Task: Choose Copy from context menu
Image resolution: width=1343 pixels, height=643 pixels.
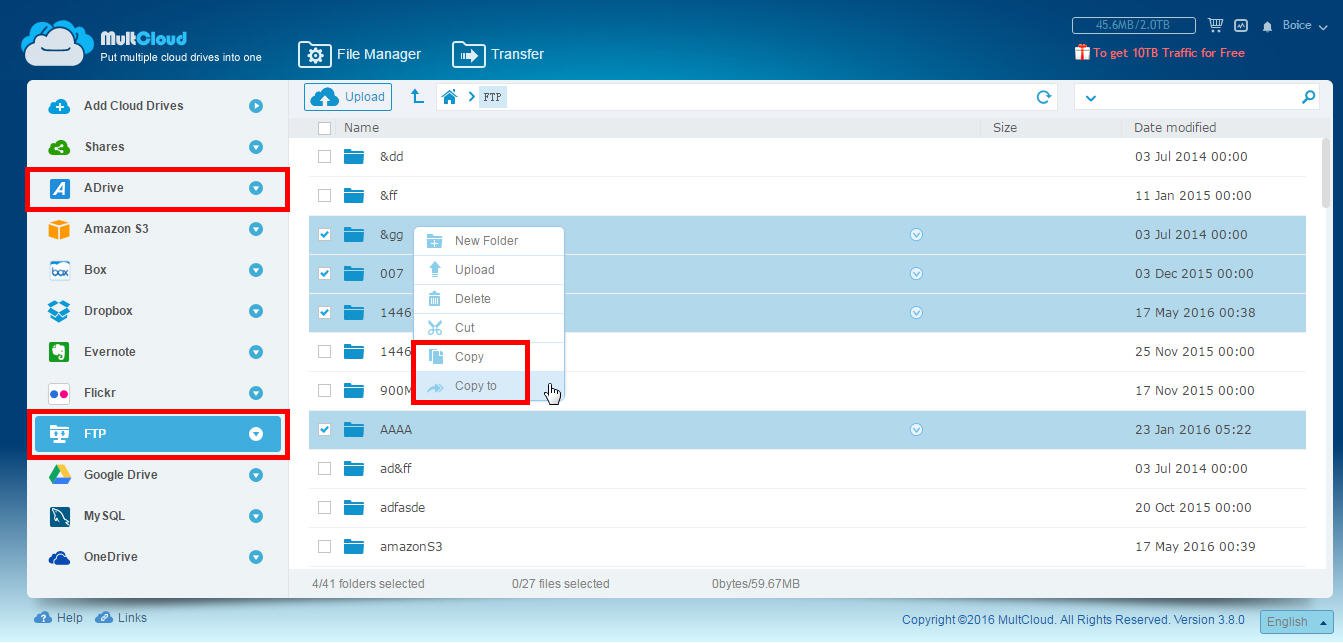Action: point(489,357)
